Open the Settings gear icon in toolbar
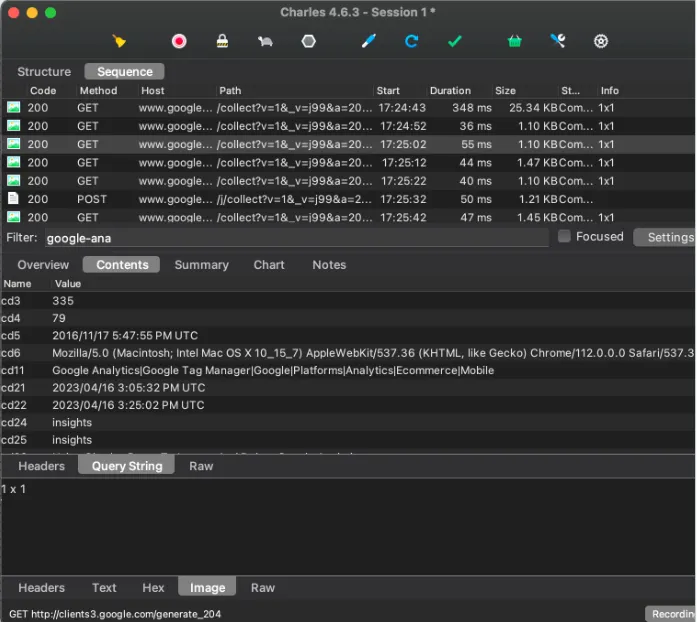Image resolution: width=697 pixels, height=622 pixels. coord(601,41)
